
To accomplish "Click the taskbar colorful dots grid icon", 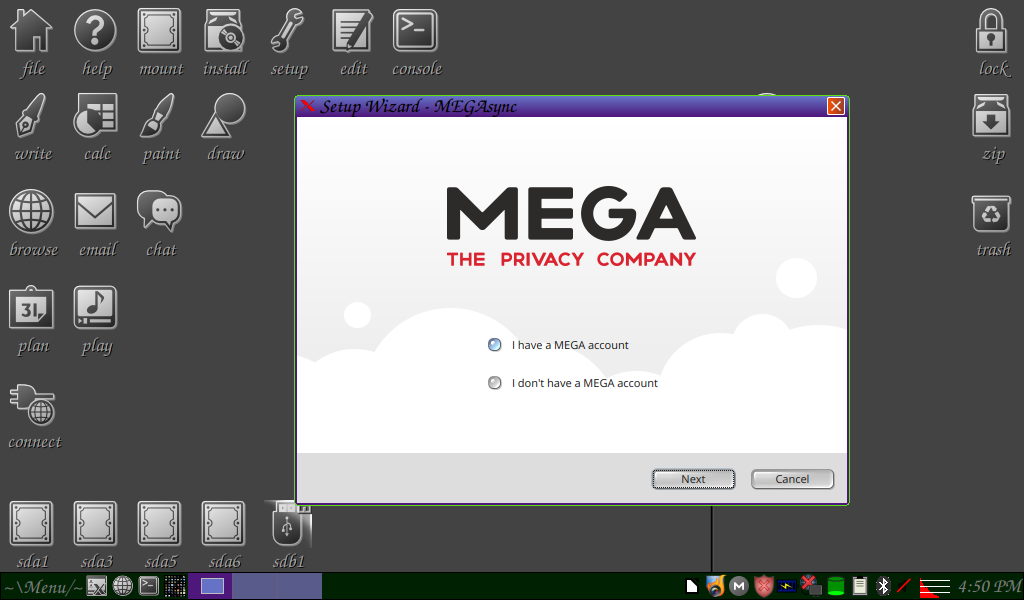I will tap(174, 586).
